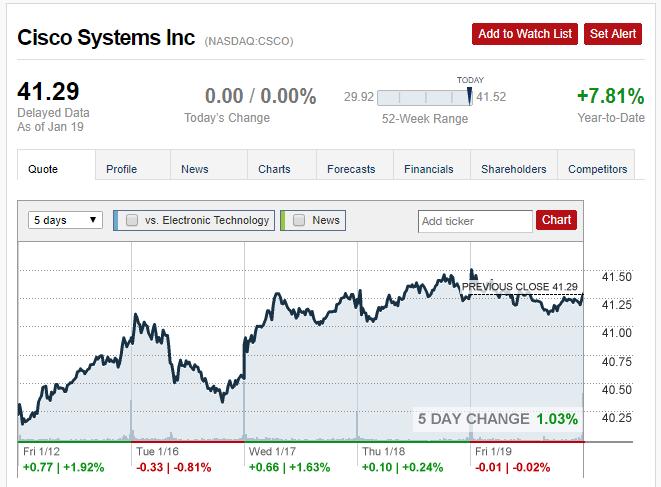Expand the 5 days period dropdown

65,220
